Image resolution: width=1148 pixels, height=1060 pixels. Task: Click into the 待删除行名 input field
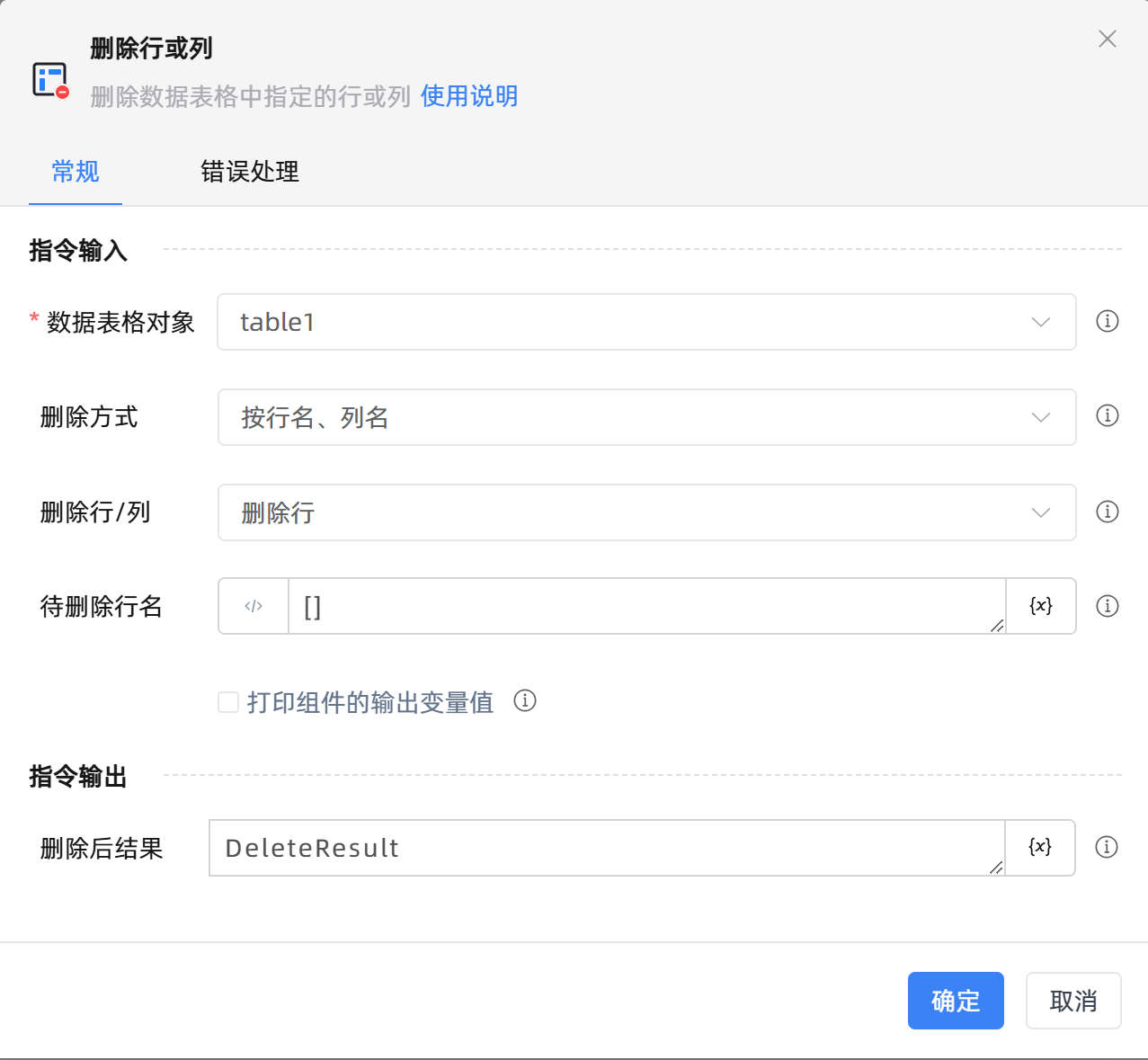coord(646,606)
